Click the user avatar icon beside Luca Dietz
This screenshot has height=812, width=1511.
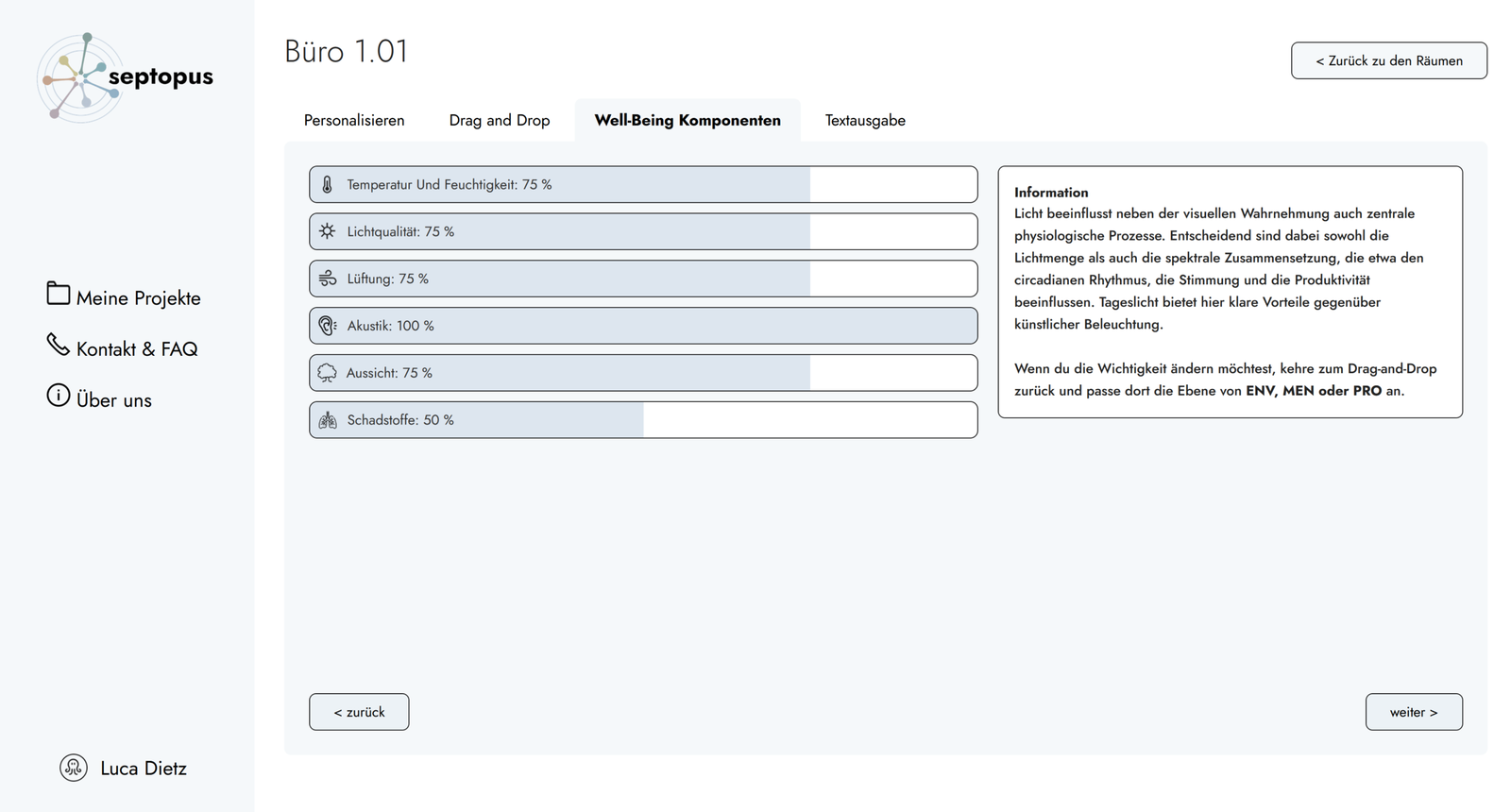[74, 768]
